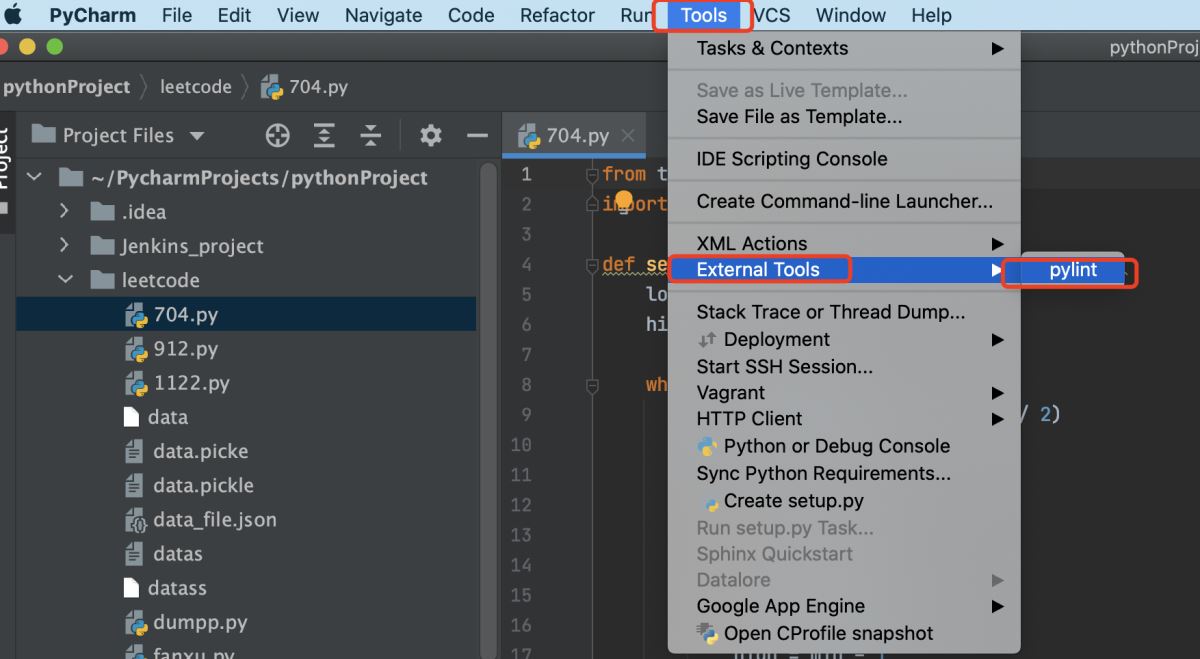Collapse the pythonProject root tree node

(34, 176)
